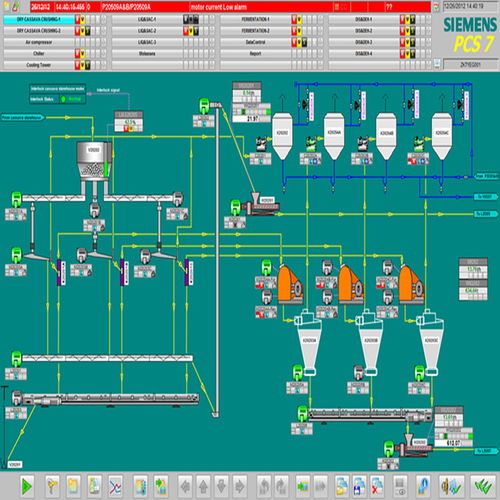
Task: Click the date and time field at top right
Action: 469,7
